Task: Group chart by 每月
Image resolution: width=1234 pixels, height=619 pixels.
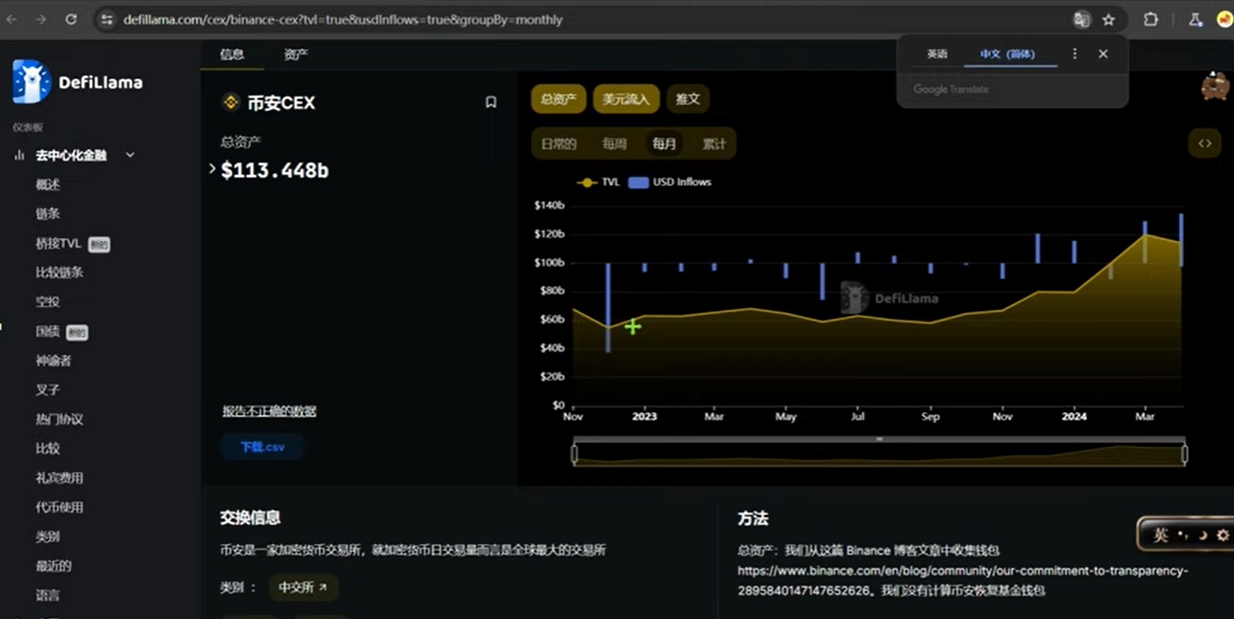Action: point(664,144)
